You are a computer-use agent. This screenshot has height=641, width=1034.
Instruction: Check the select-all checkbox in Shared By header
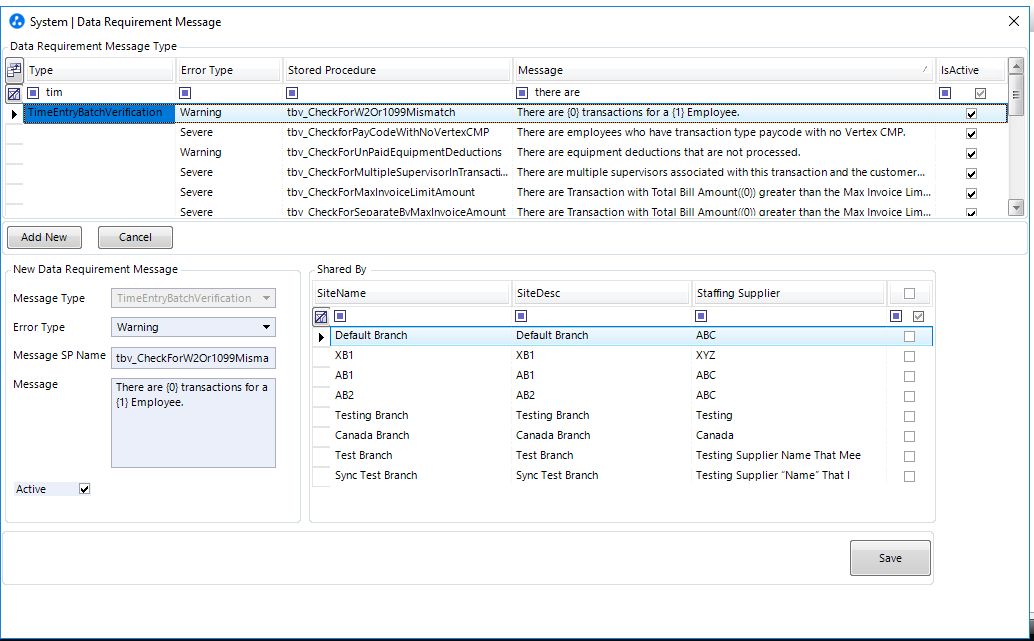tap(909, 293)
